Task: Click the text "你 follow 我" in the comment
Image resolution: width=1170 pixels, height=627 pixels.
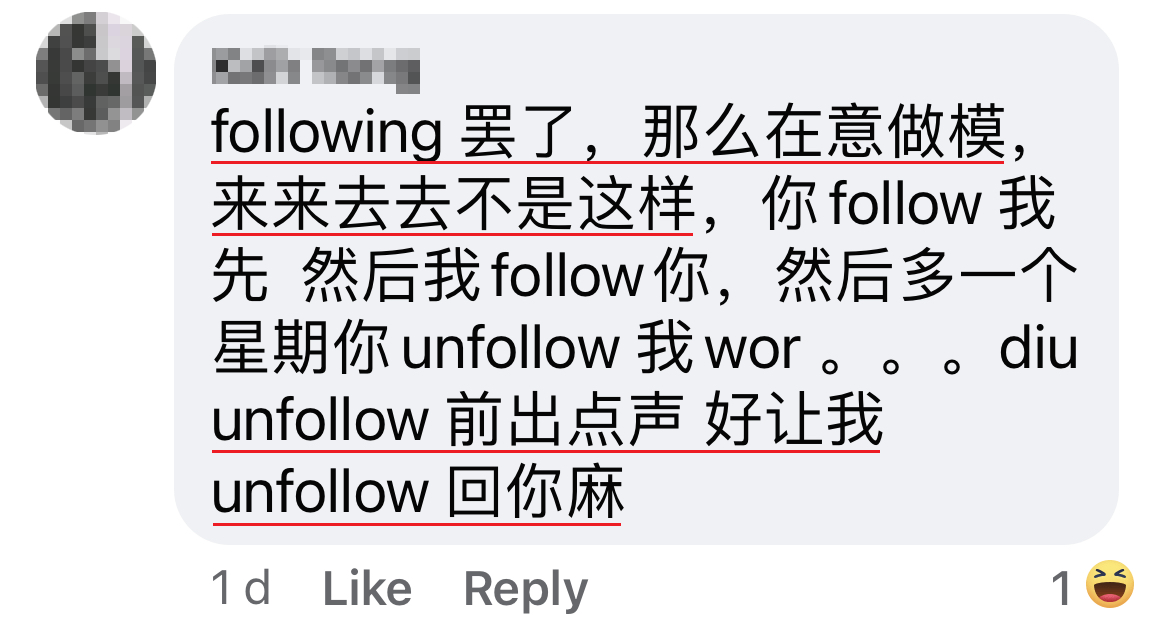Action: coord(908,204)
